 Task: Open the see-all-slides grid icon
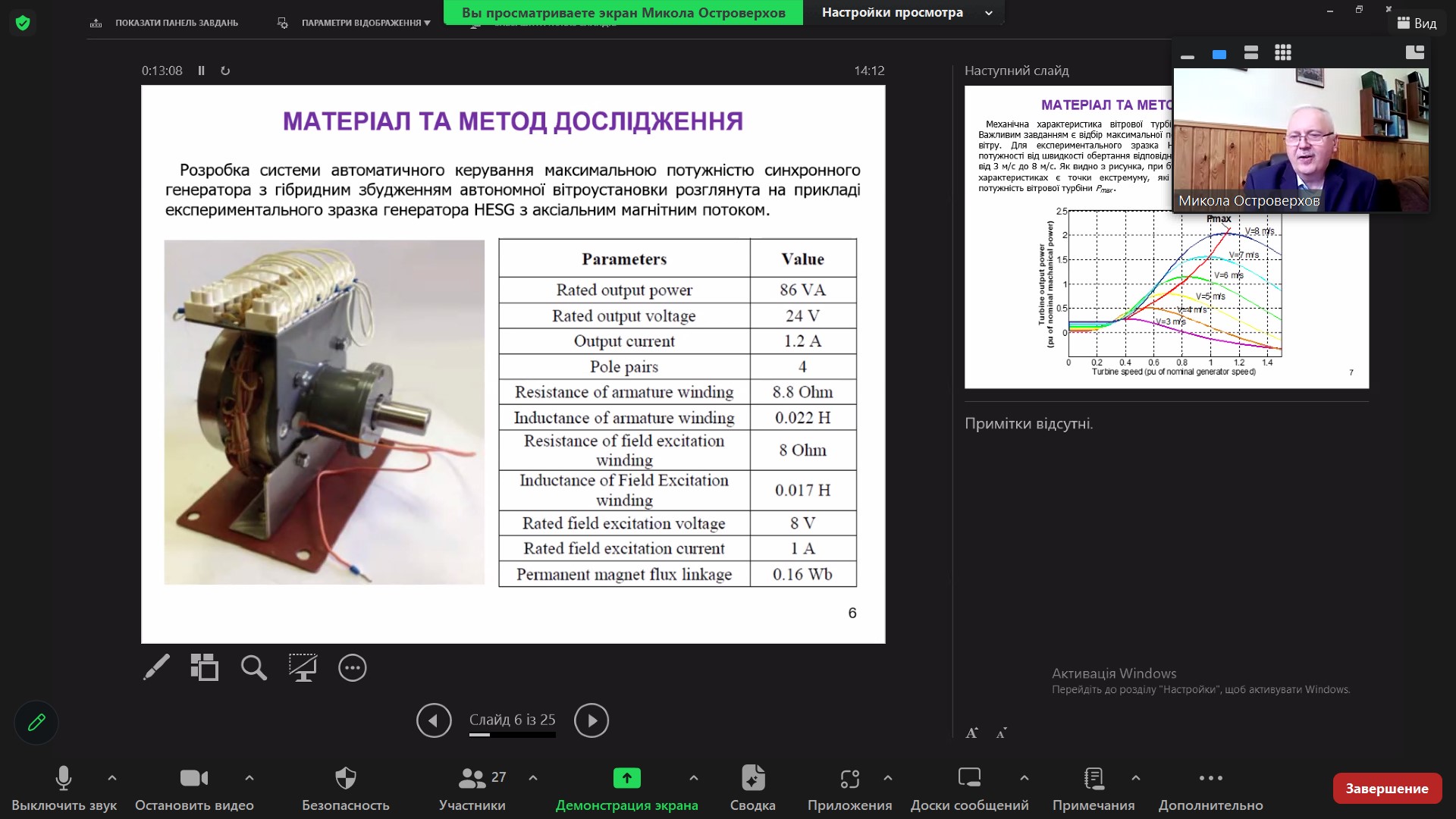tap(205, 667)
